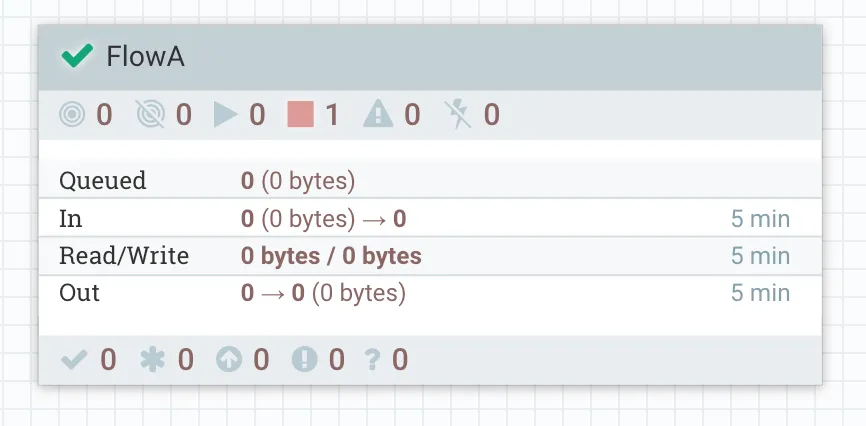Viewport: 866px width, 426px height.
Task: Click the up-to-date versions checkmark icon
Action: (x=74, y=359)
